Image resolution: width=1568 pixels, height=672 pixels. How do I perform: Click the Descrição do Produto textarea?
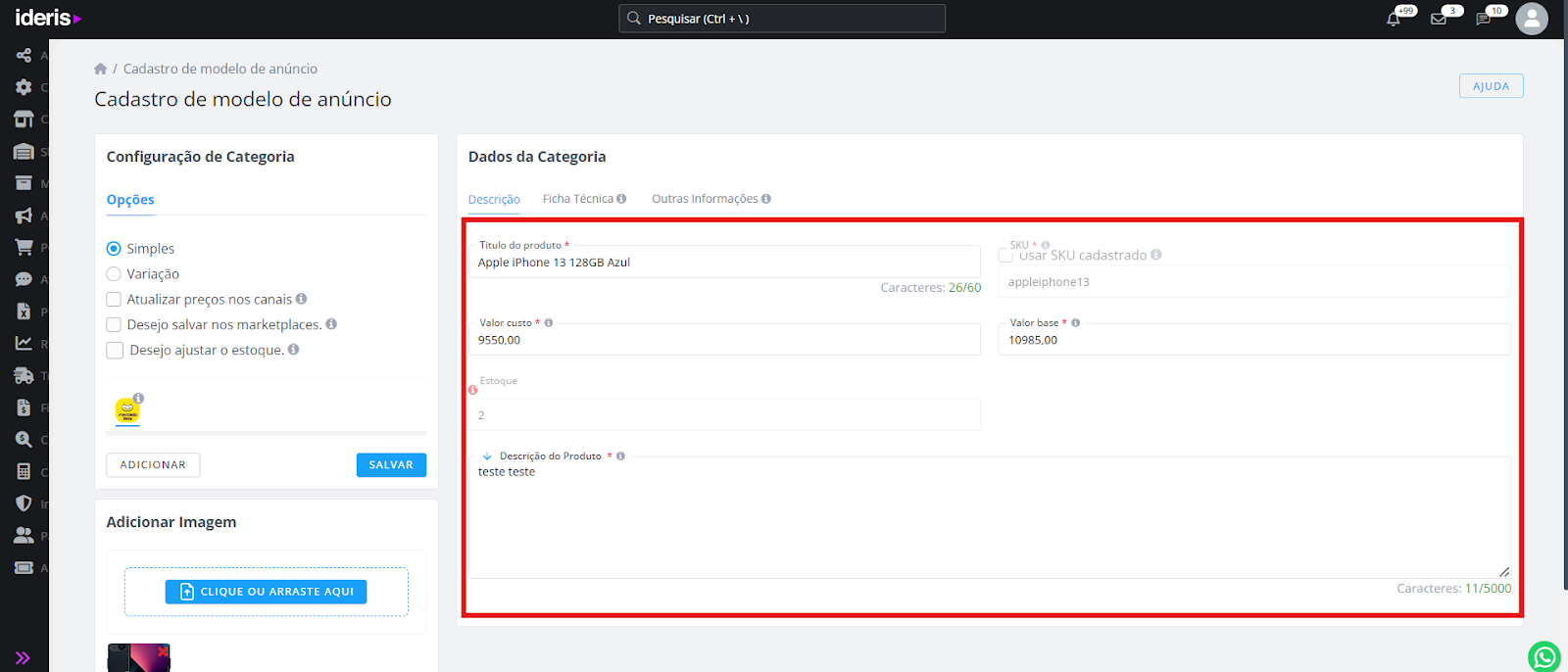[990, 517]
